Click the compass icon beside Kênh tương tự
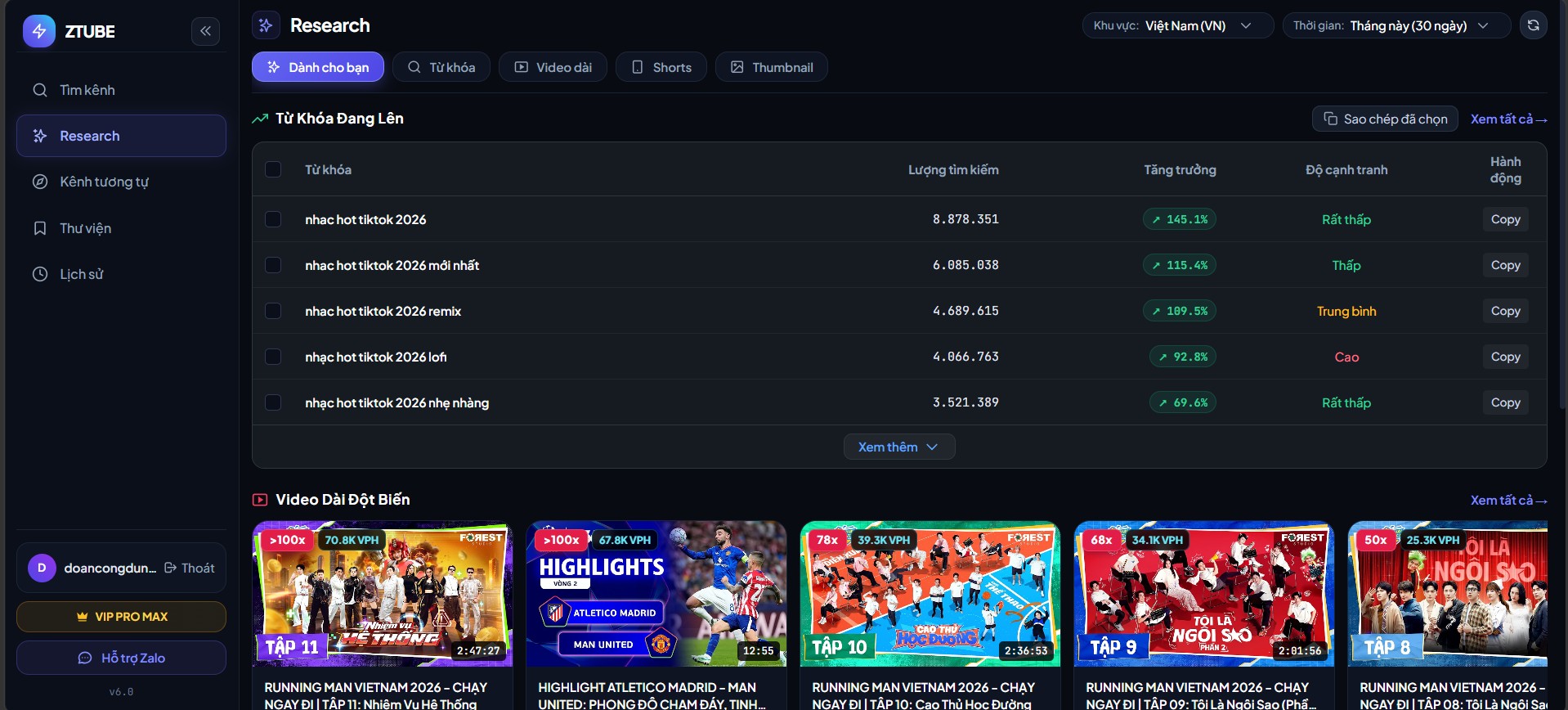This screenshot has width=1568, height=710. (40, 182)
